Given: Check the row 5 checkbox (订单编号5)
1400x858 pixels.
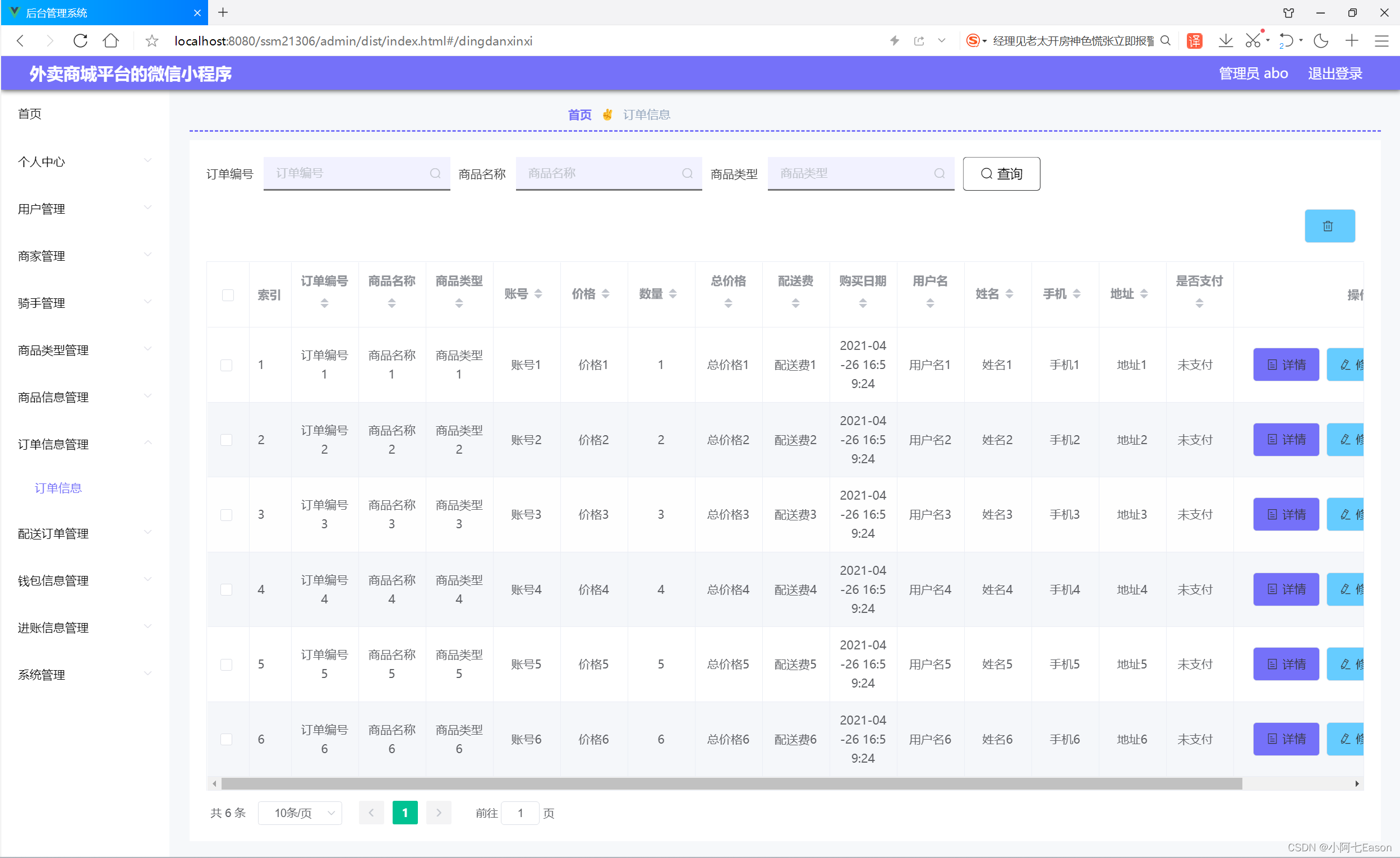Looking at the screenshot, I should tap(226, 664).
